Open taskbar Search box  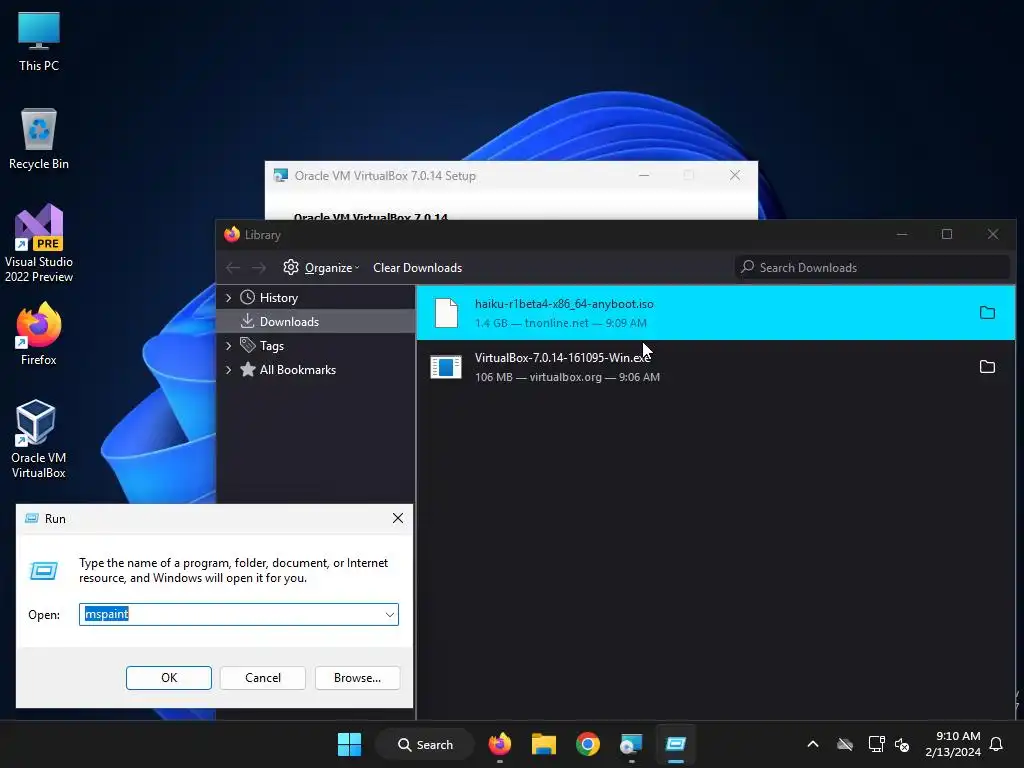[425, 744]
